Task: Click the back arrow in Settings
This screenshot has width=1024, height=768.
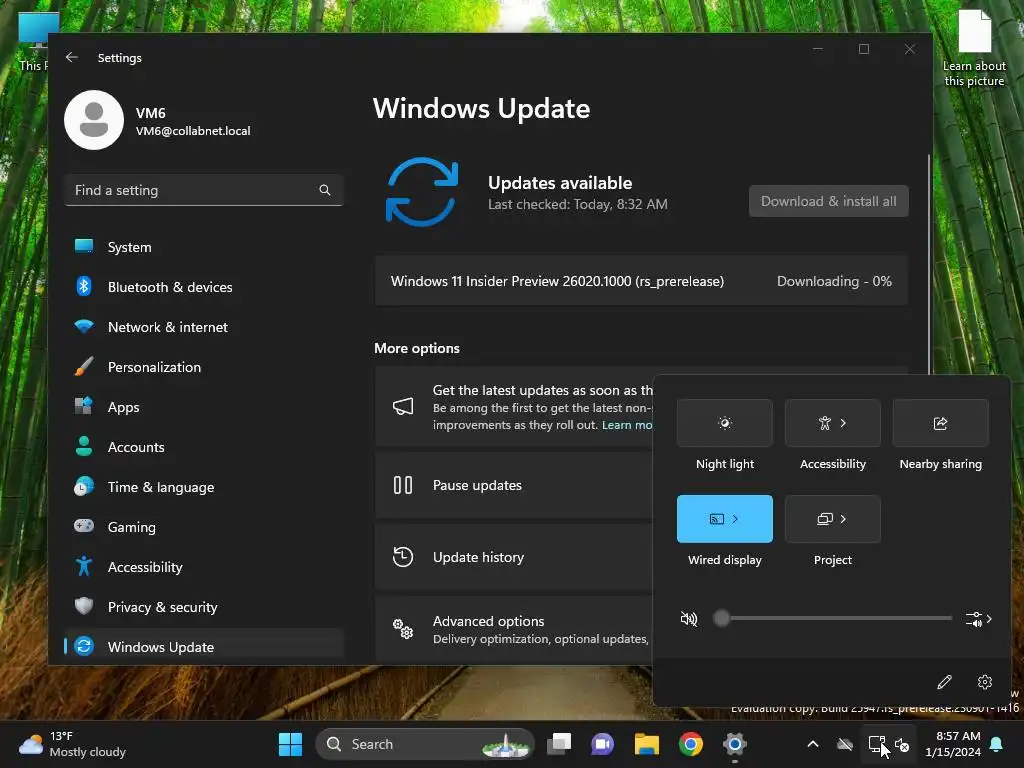Action: pyautogui.click(x=72, y=57)
